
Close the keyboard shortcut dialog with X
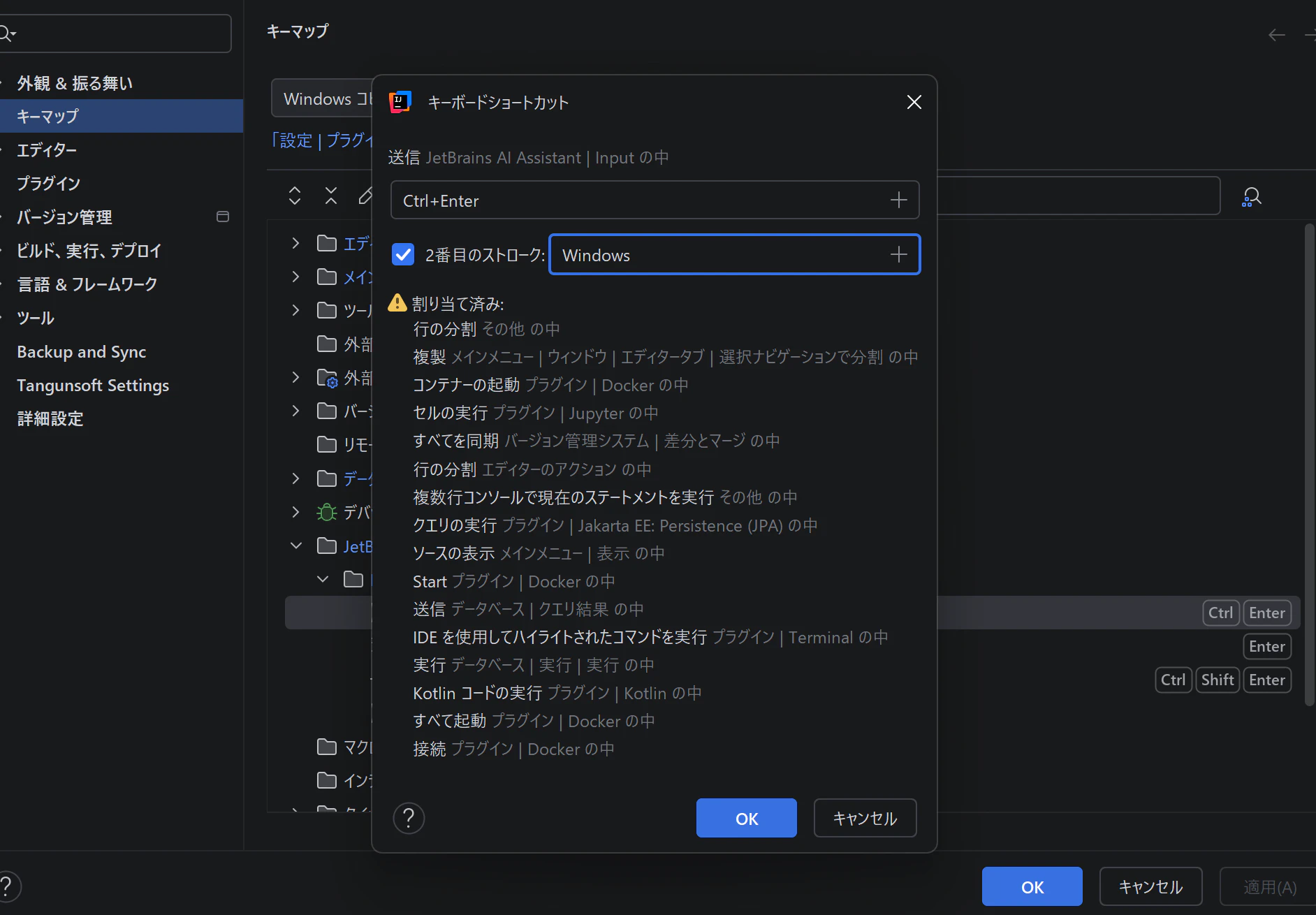[914, 102]
